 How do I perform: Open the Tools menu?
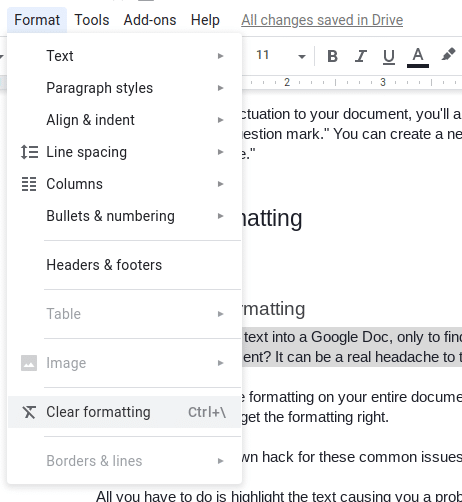(x=92, y=20)
